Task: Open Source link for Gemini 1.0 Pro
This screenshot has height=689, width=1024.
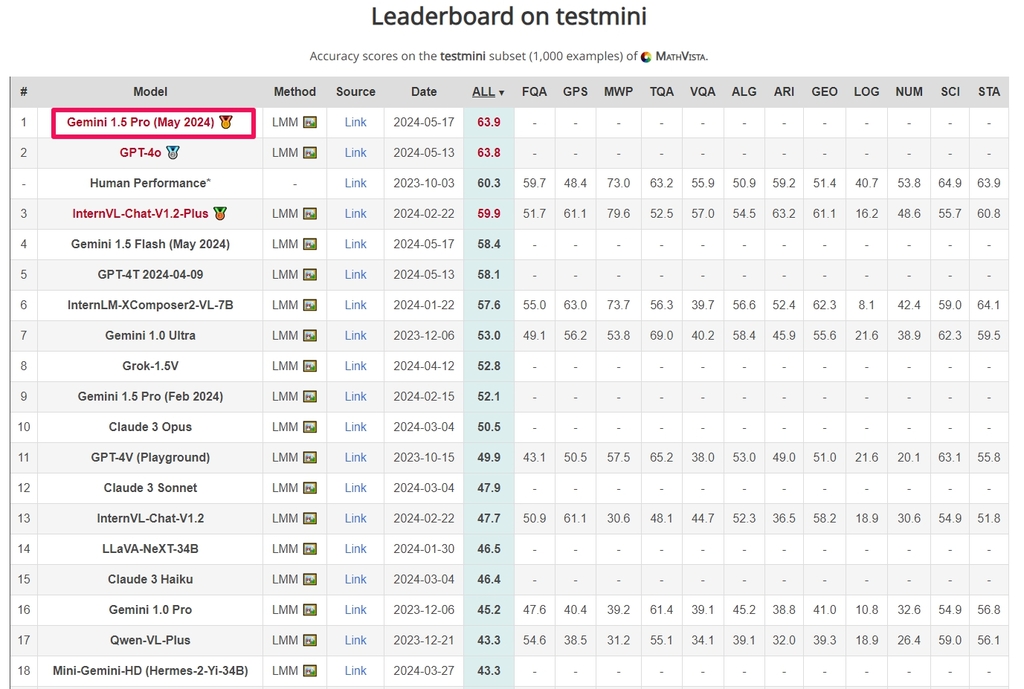Action: click(355, 609)
